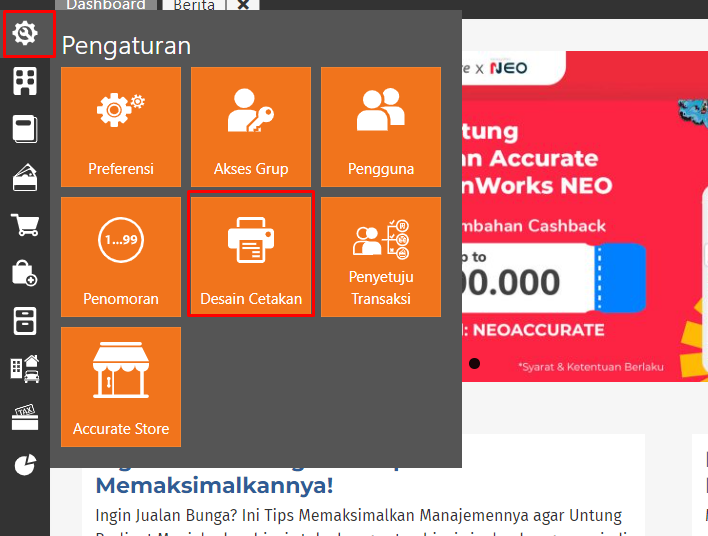The image size is (708, 536).
Task: Select the black carousel dot on banner
Action: (x=474, y=364)
